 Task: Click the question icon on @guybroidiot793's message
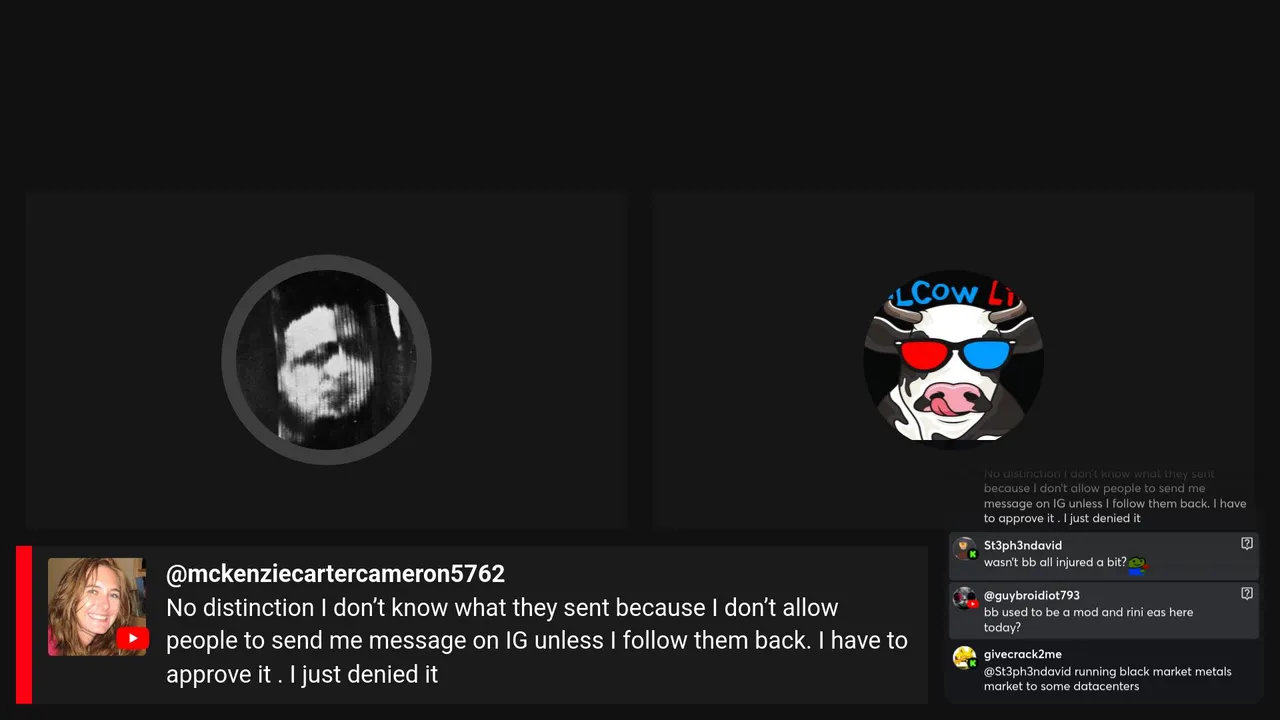(x=1247, y=594)
